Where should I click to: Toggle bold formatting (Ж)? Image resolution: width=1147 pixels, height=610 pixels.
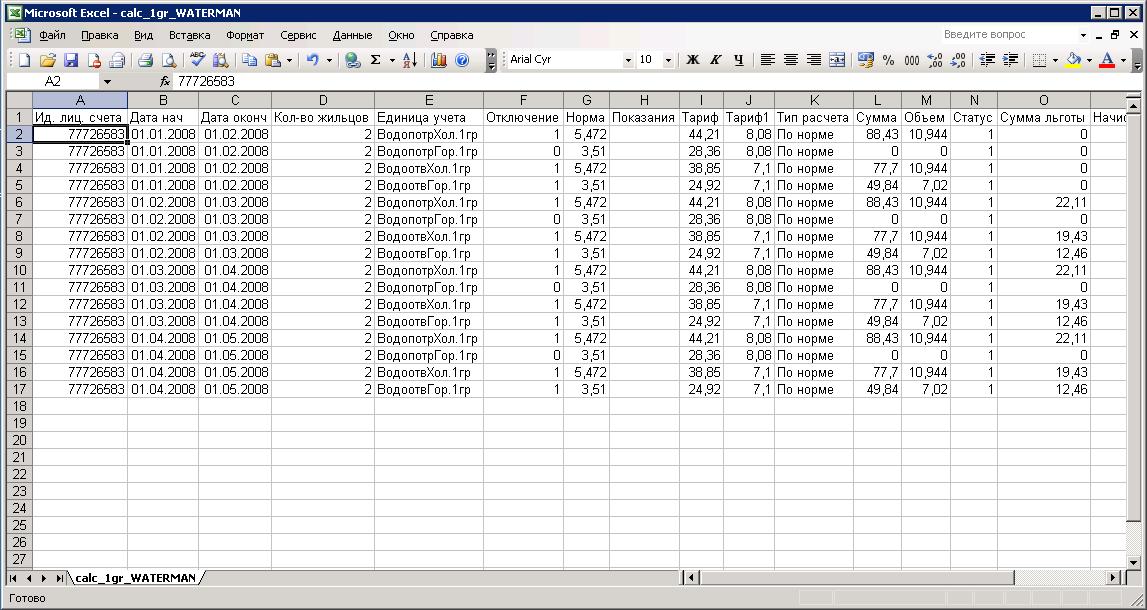pos(692,60)
